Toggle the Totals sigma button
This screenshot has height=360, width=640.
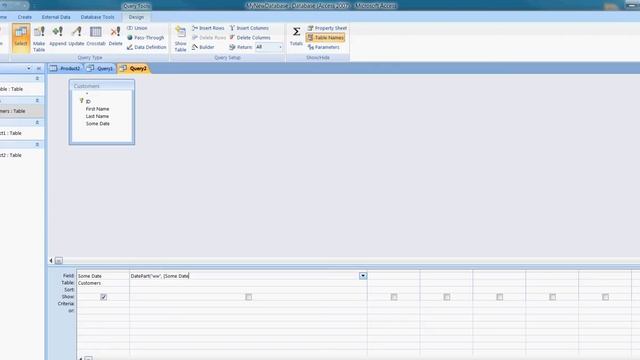(296, 36)
